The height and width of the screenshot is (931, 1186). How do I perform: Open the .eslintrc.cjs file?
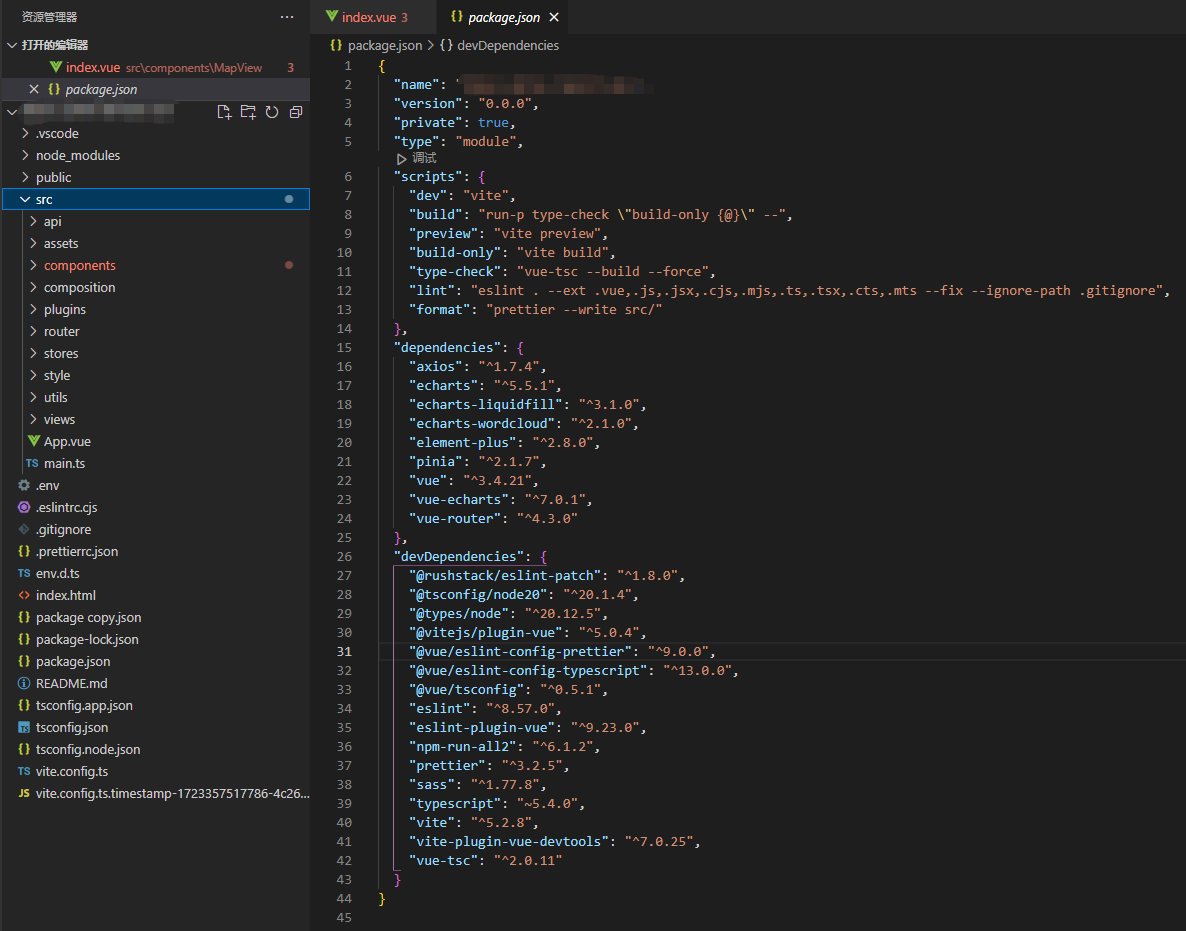click(66, 507)
